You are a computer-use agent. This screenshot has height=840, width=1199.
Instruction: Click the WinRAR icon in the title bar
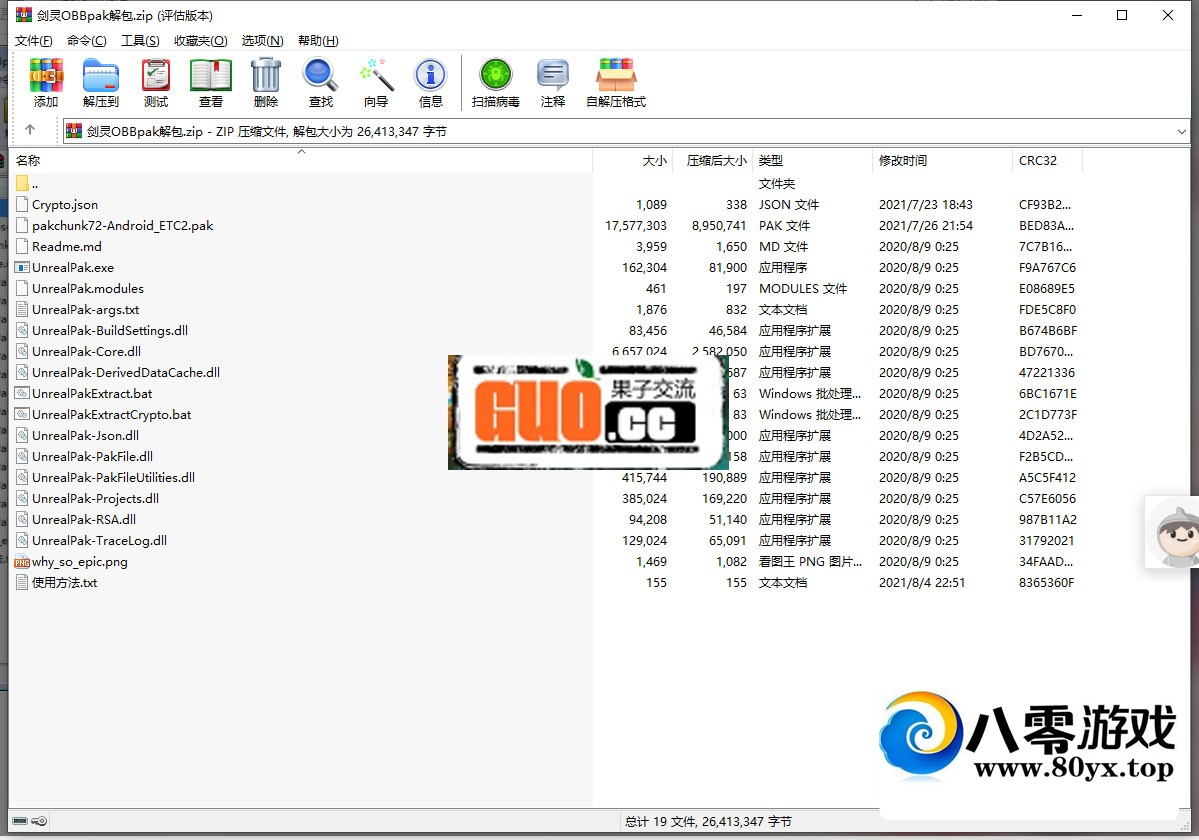point(24,15)
